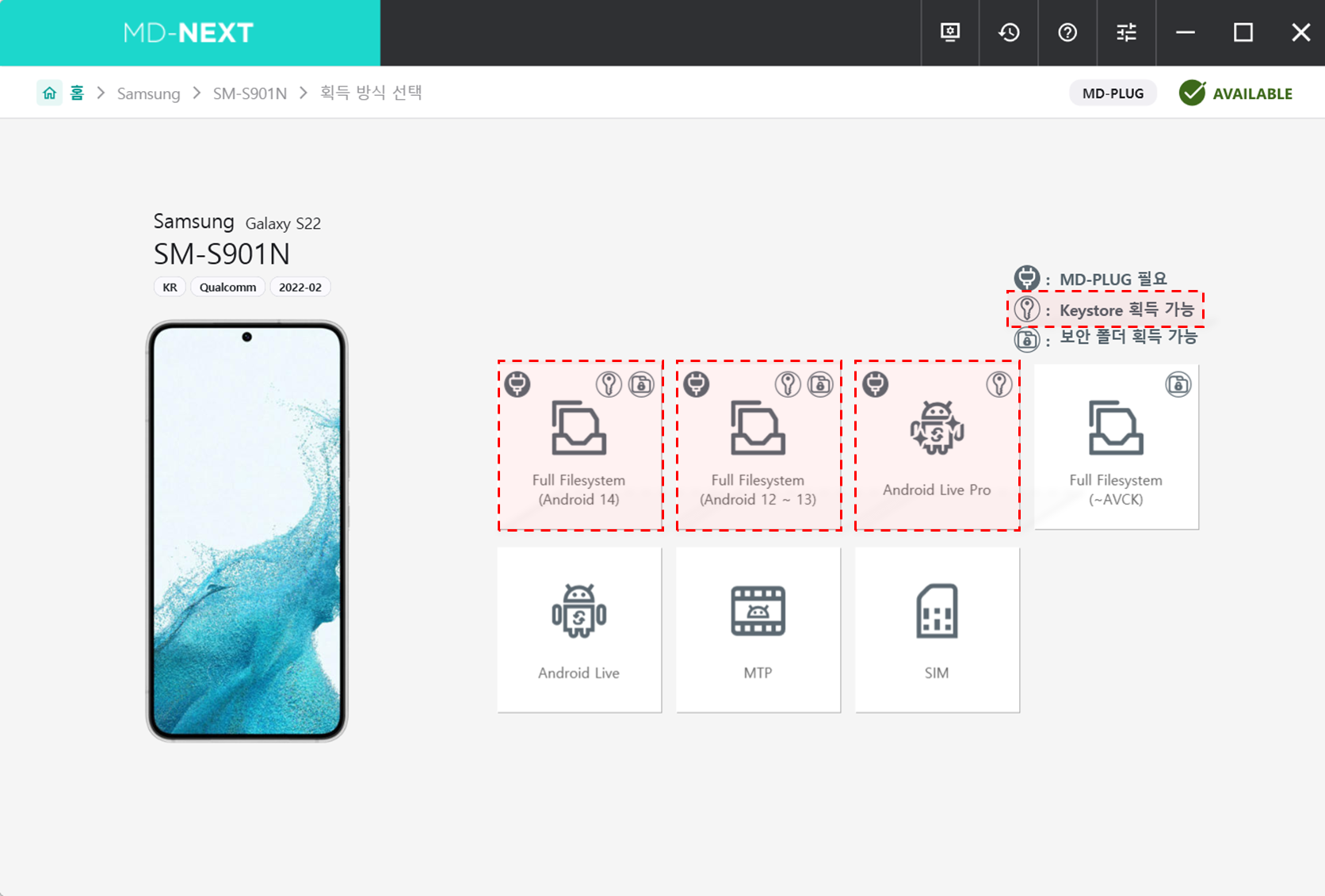Image resolution: width=1325 pixels, height=896 pixels.
Task: Click the MD-PLUG status badge
Action: 1113,93
